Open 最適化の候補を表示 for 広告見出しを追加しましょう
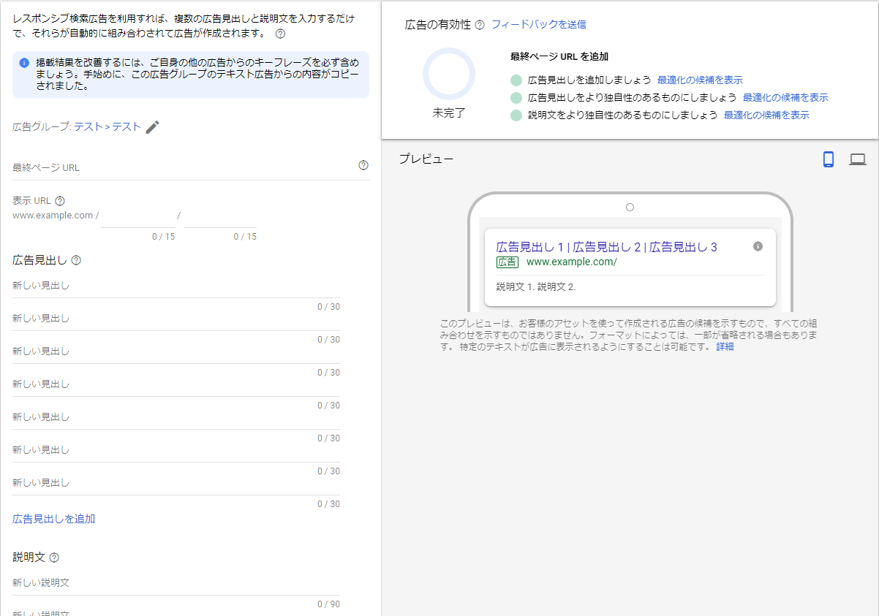 click(700, 80)
